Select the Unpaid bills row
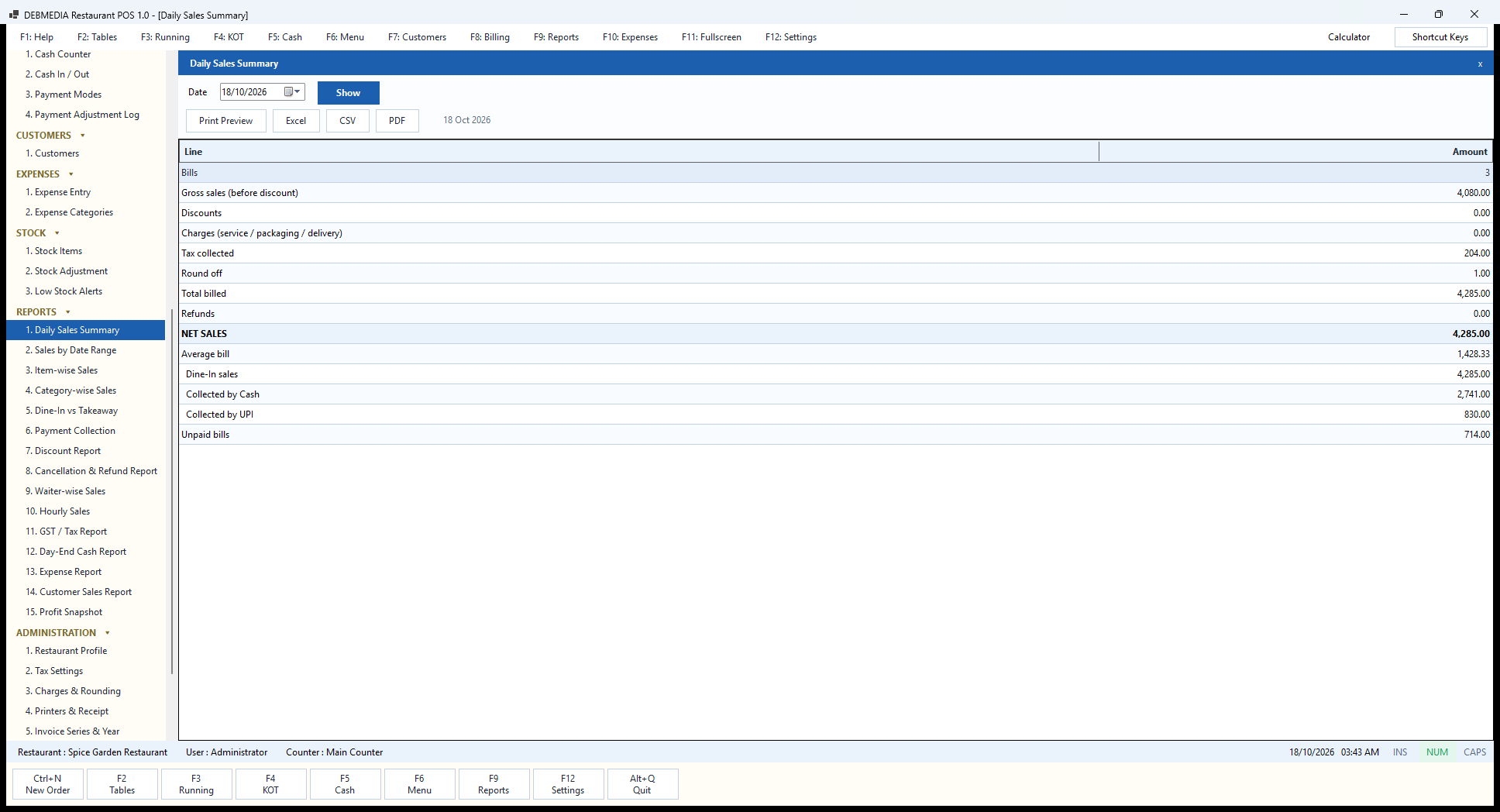The image size is (1500, 812). click(835, 435)
